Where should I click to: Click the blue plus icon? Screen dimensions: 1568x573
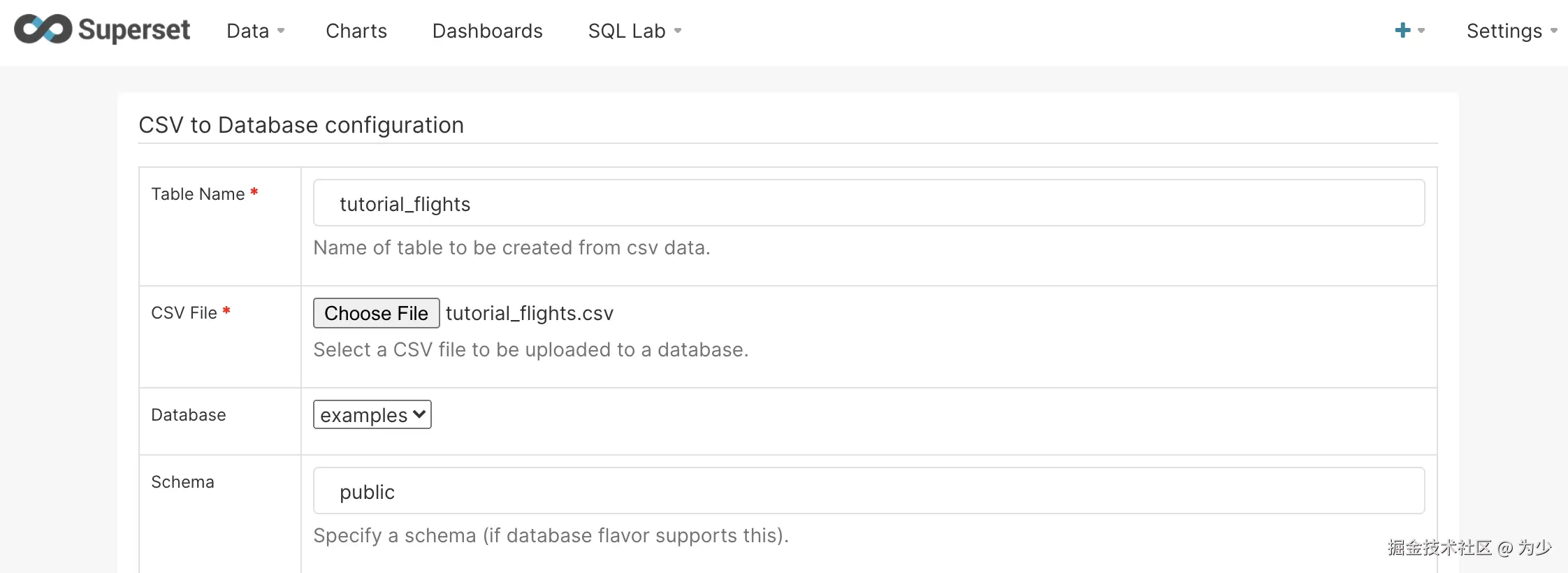click(x=1402, y=30)
